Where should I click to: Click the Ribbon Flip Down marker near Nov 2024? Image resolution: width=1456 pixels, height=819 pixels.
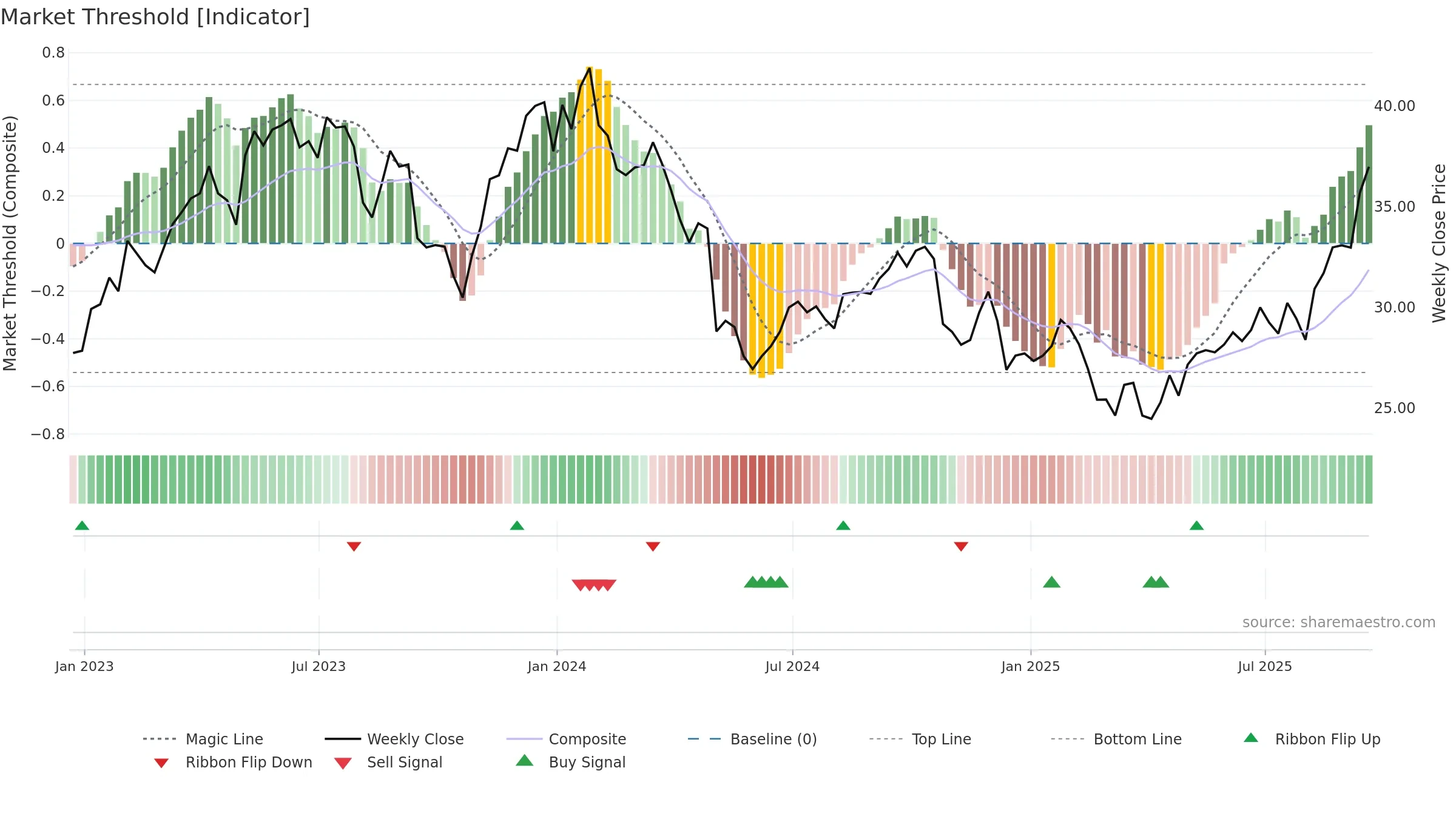[x=961, y=547]
